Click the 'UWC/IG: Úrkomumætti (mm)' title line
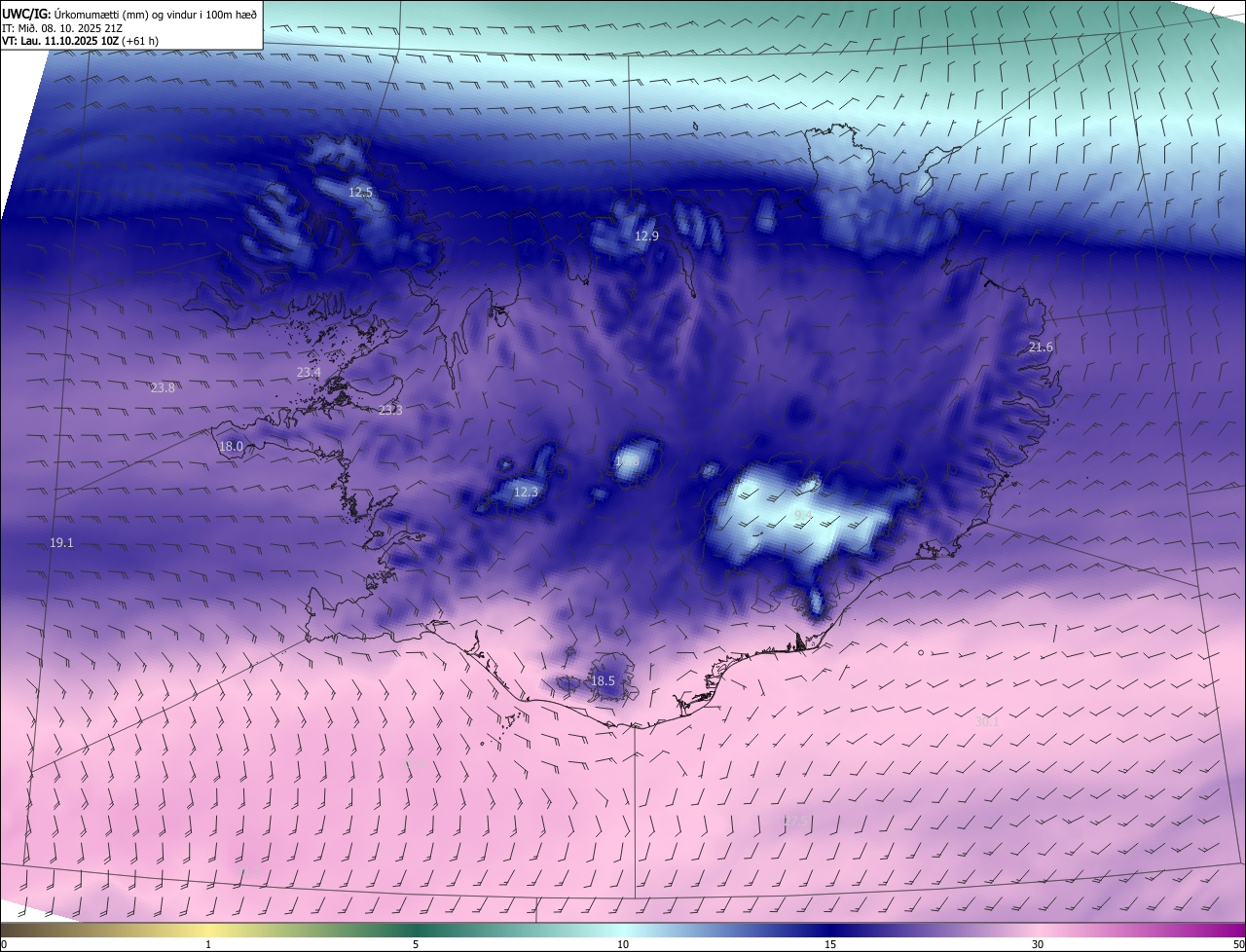Viewport: 1246px width, 952px height. coord(130,13)
